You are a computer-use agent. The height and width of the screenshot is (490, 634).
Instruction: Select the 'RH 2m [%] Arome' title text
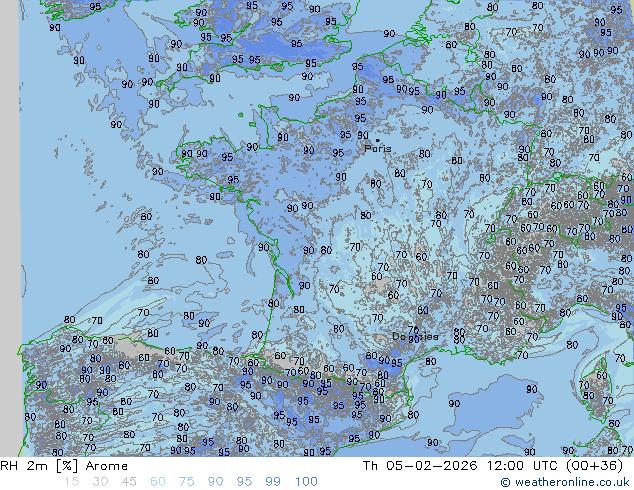point(64,466)
